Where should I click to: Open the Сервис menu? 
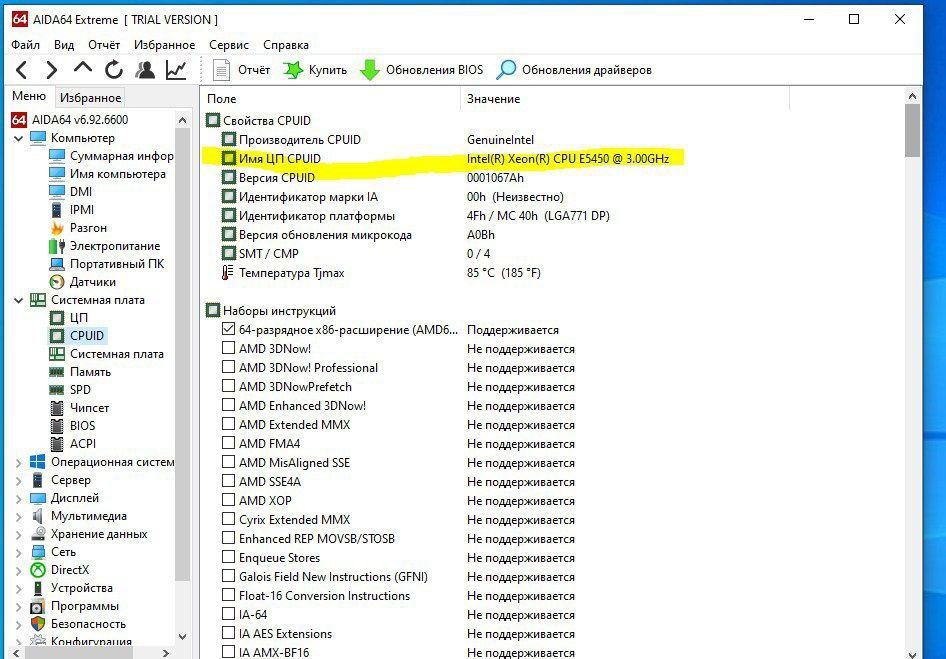(229, 45)
